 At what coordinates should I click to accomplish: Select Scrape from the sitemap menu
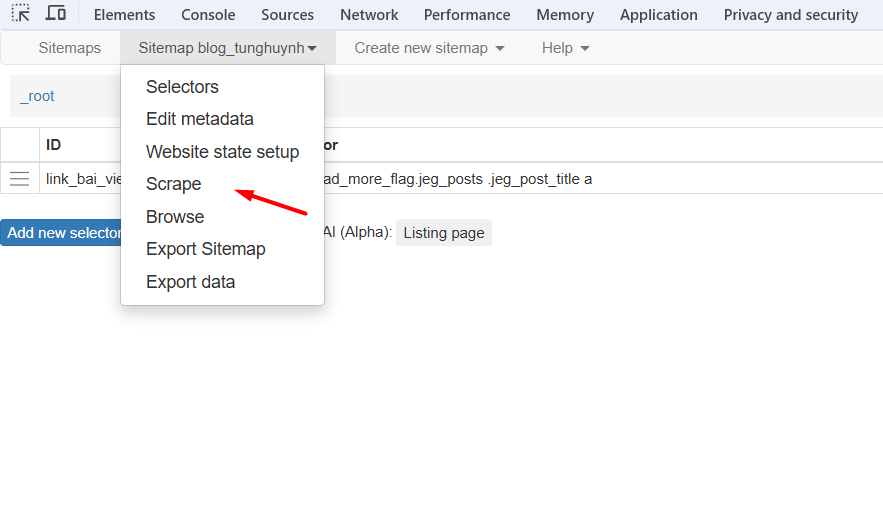[174, 184]
